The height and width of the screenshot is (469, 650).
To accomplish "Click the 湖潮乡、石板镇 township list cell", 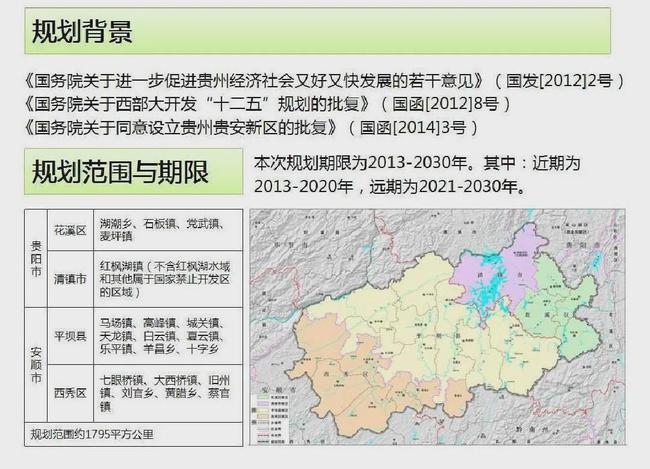I will (160, 231).
